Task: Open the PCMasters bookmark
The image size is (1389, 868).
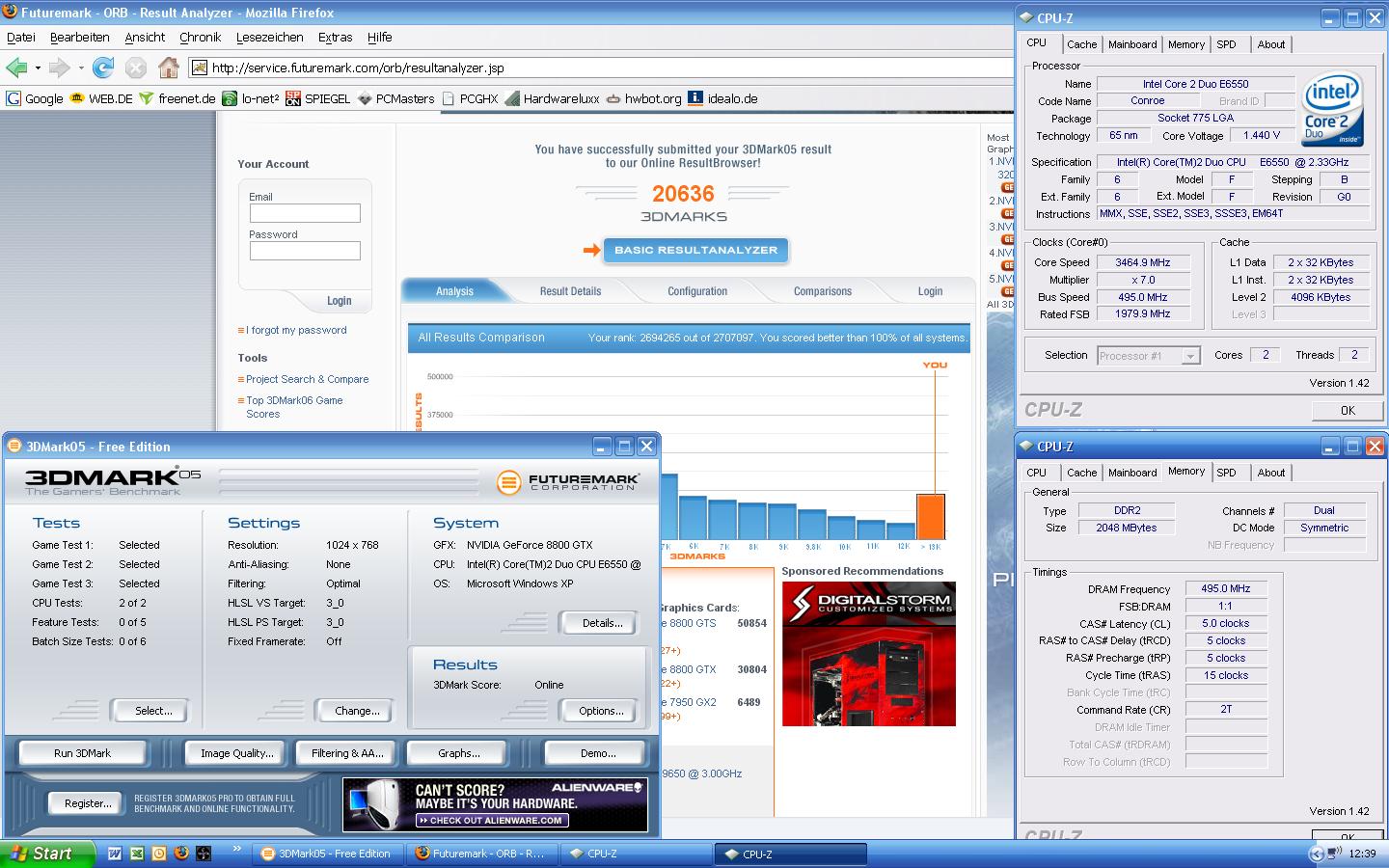Action: point(395,98)
